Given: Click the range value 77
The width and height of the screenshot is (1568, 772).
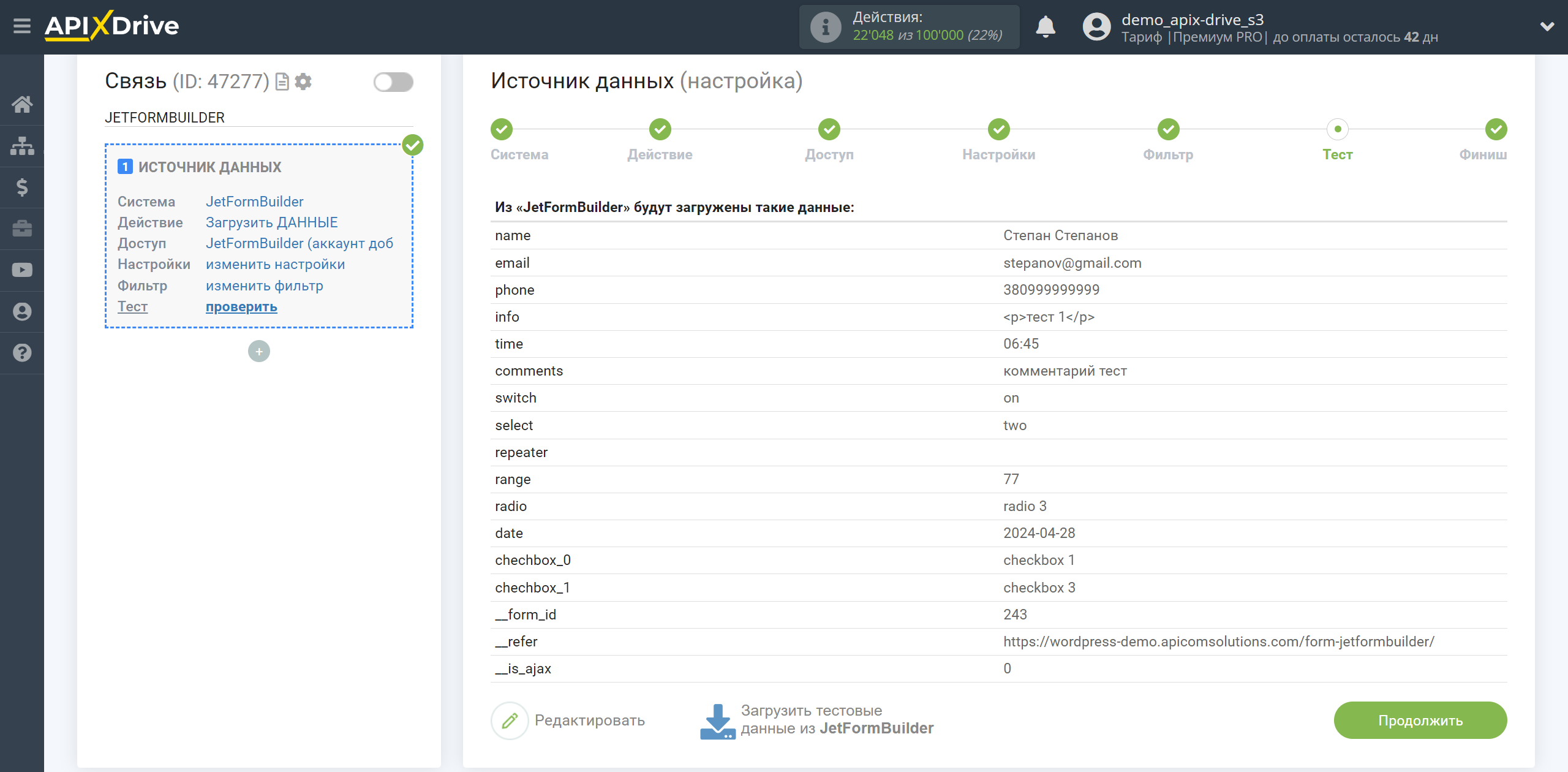Looking at the screenshot, I should tap(1011, 479).
